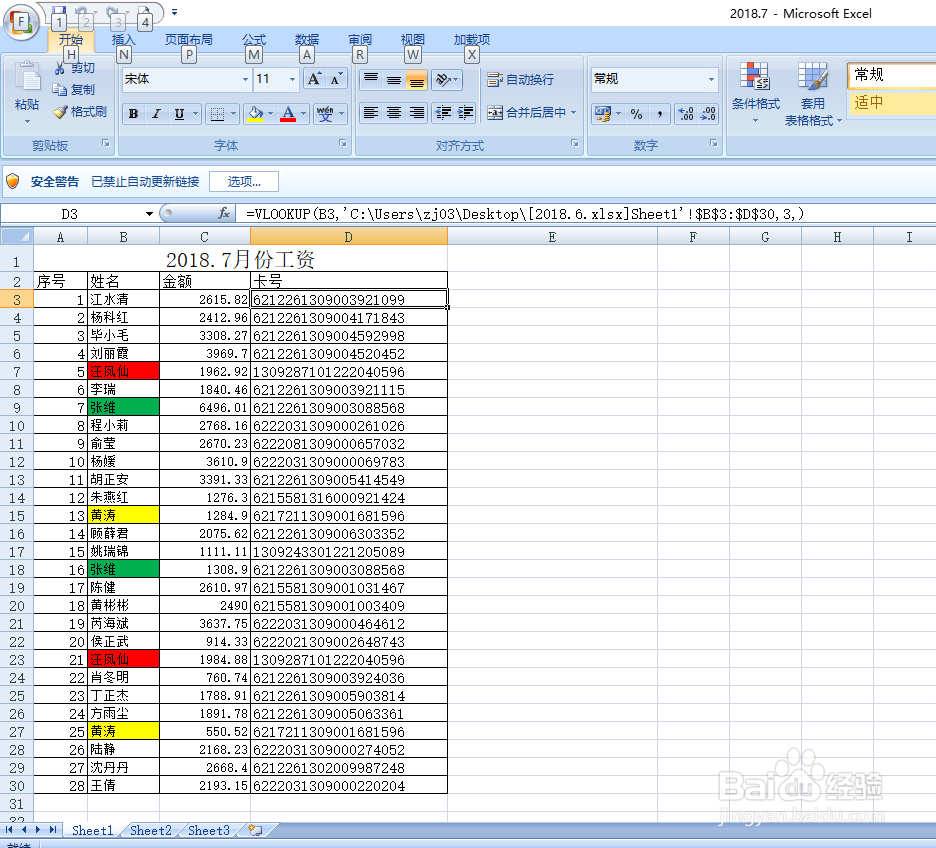This screenshot has height=848, width=936.
Task: Expand Merge & Center dropdown arrow
Action: pyautogui.click(x=574, y=113)
